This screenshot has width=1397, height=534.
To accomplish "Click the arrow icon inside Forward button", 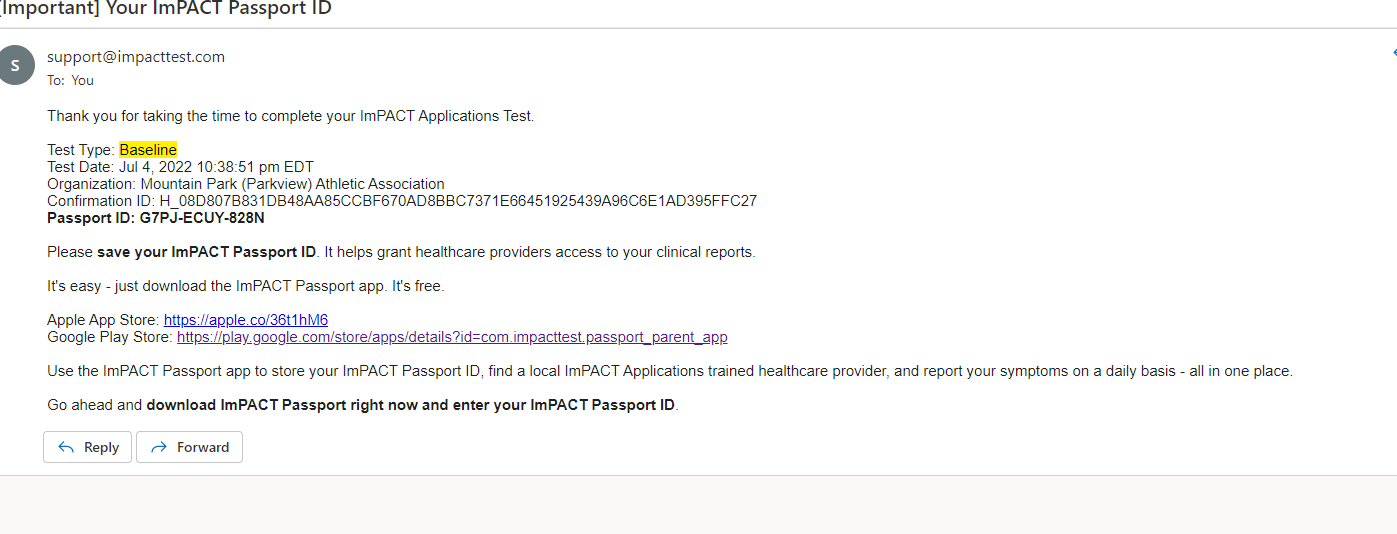I will coord(158,447).
